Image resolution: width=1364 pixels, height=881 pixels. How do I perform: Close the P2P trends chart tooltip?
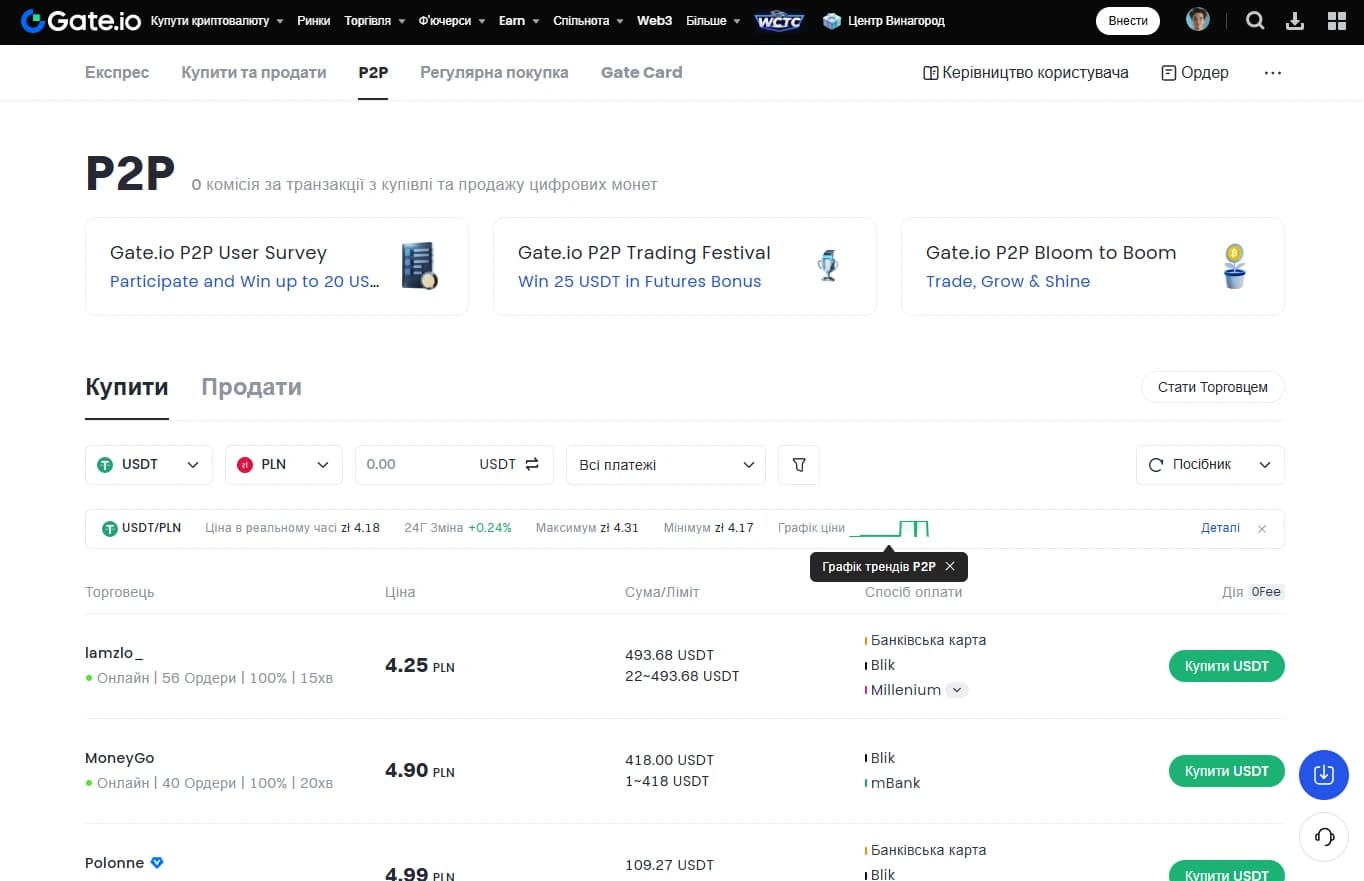[x=950, y=567]
